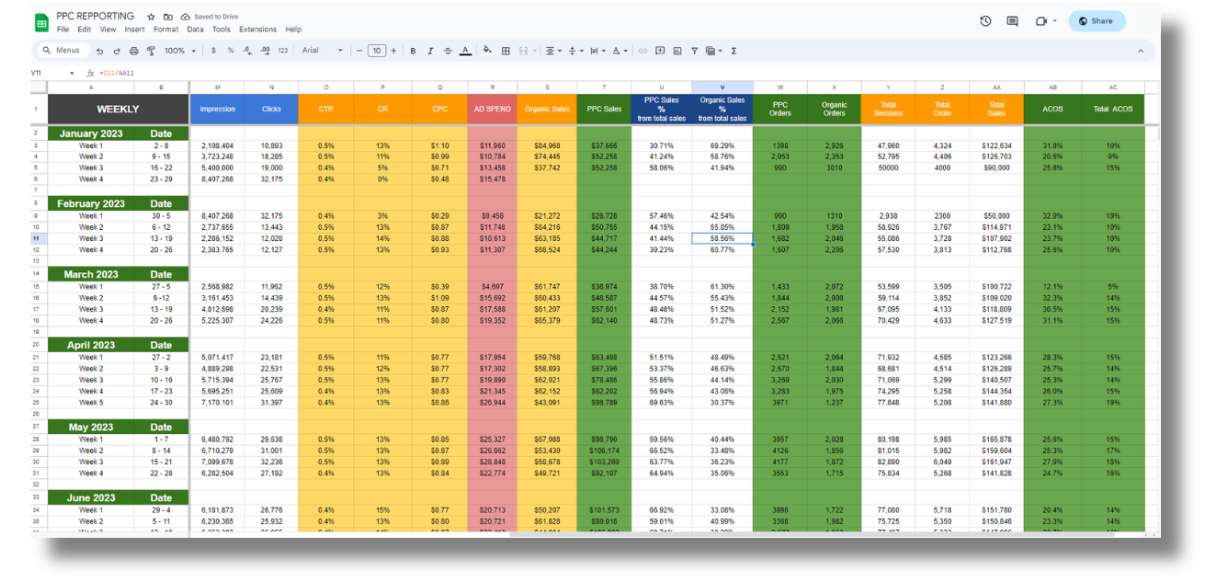Toggle italic formatting
Screen dimensions: 1230x582
[x=430, y=51]
